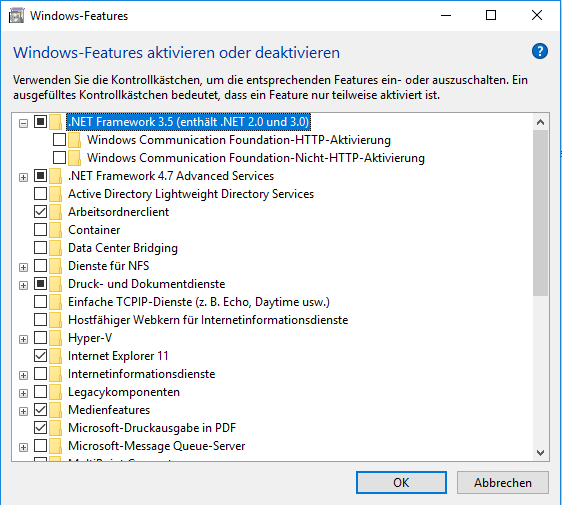Select the Druck- und Dokumentdienste label
Image resolution: width=562 pixels, height=505 pixels.
coord(147,284)
